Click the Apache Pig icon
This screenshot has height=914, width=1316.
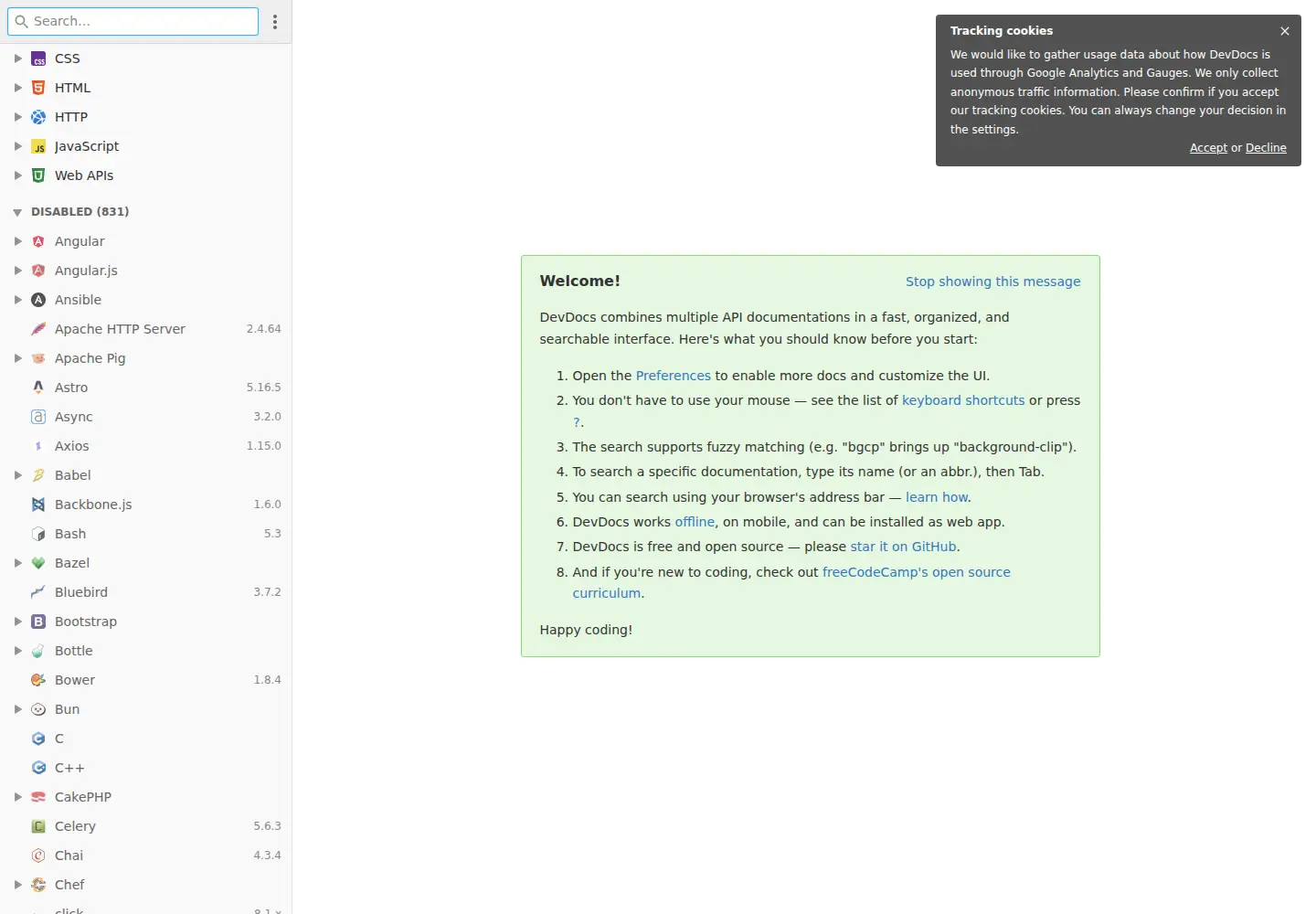[x=38, y=358]
